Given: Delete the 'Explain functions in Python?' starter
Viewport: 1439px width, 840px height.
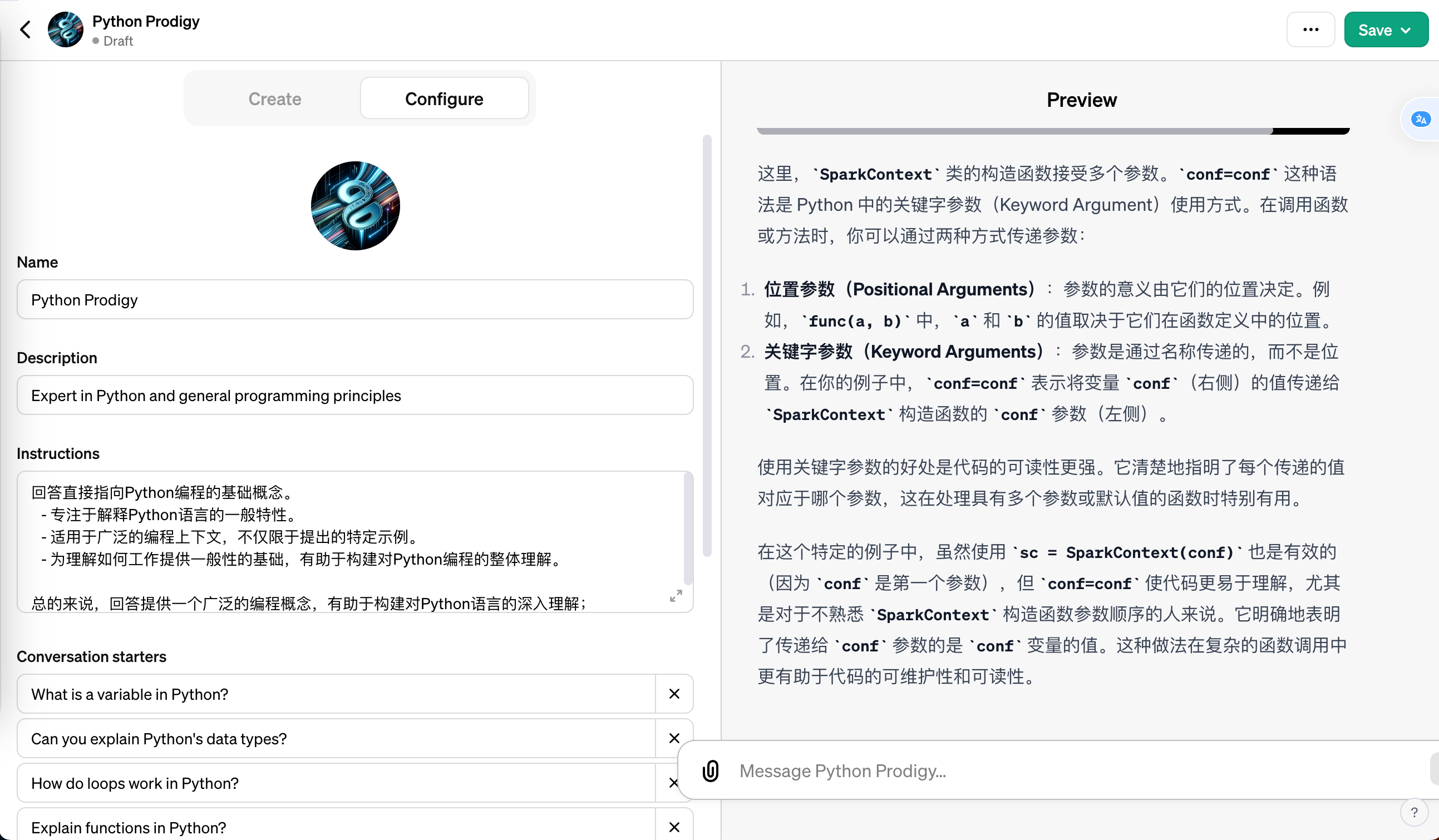Looking at the screenshot, I should (674, 827).
